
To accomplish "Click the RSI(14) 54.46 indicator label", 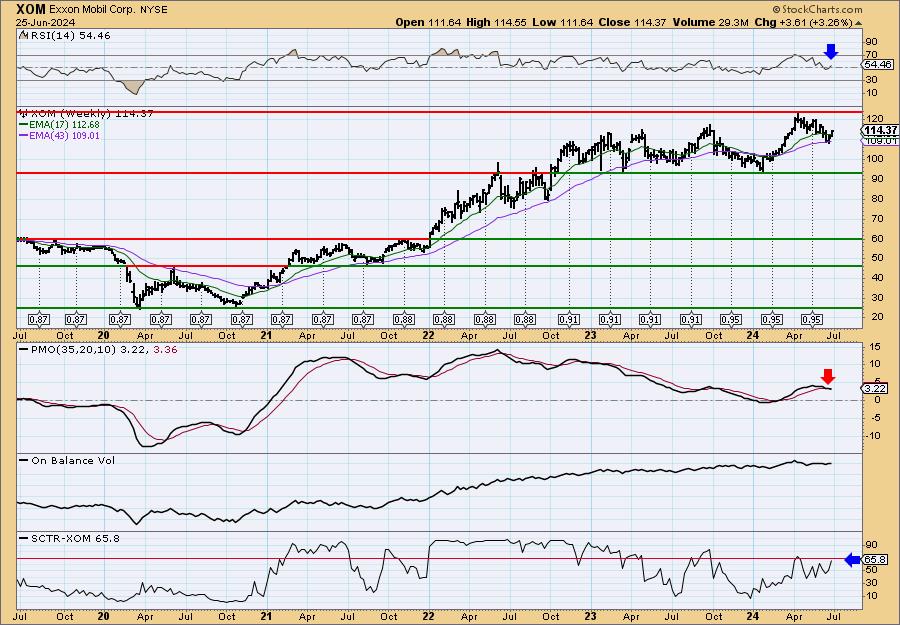I will (69, 35).
